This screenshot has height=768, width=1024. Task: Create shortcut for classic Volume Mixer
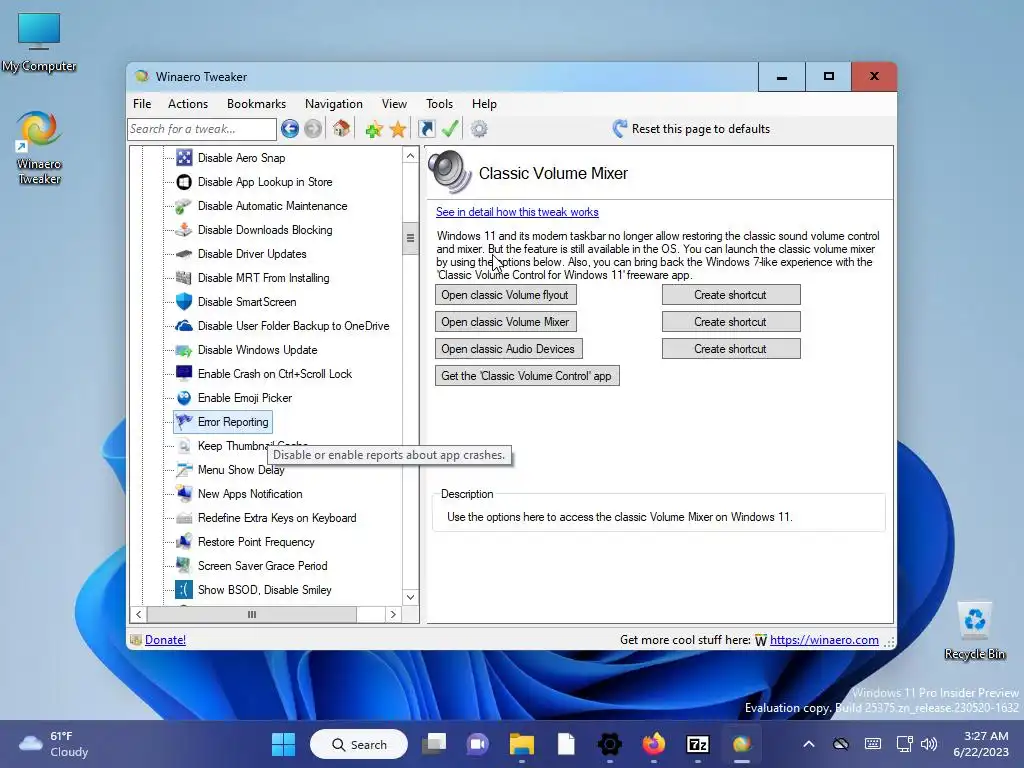(x=731, y=321)
